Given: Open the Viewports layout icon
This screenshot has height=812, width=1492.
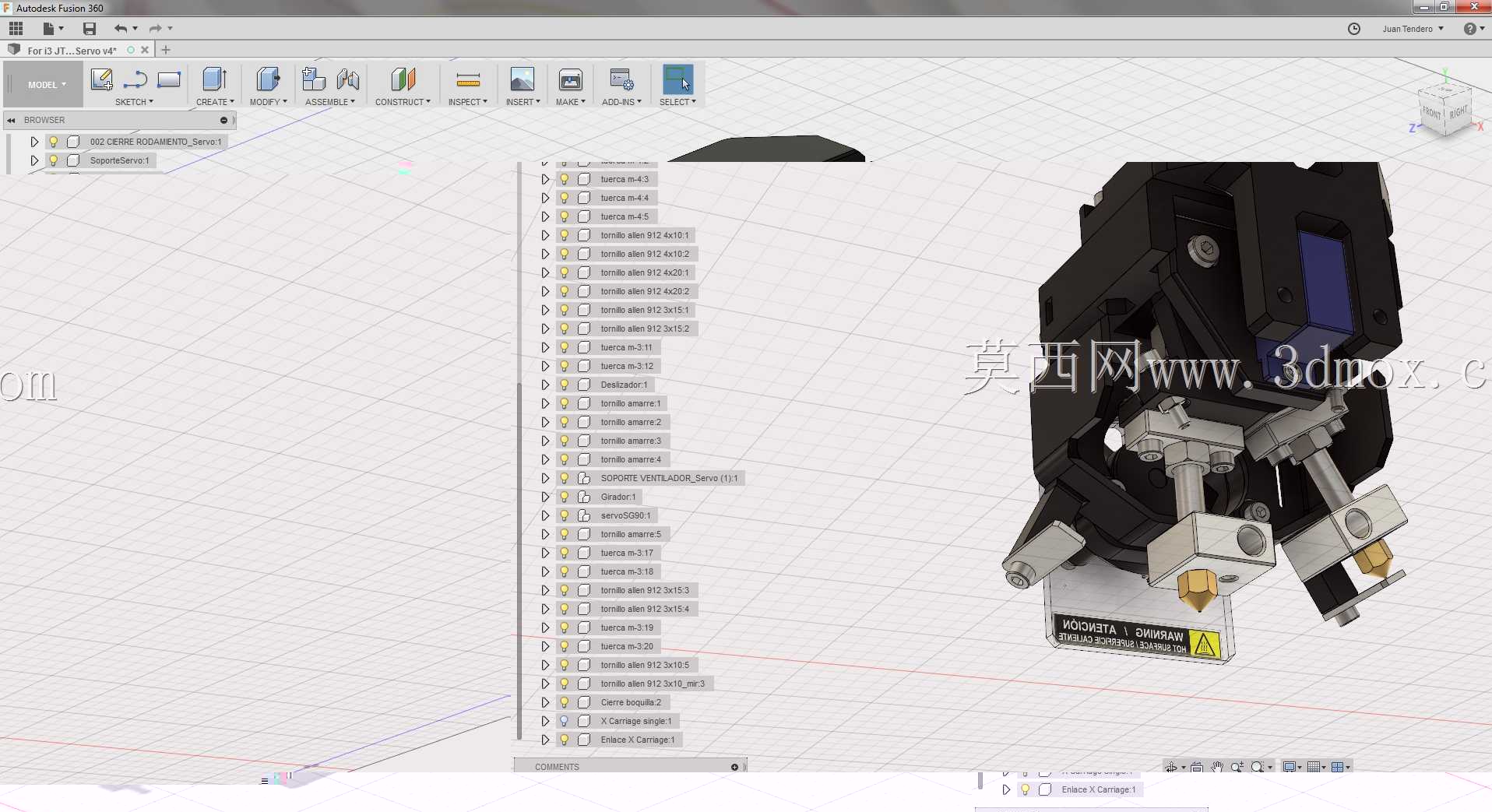Looking at the screenshot, I should point(1338,767).
